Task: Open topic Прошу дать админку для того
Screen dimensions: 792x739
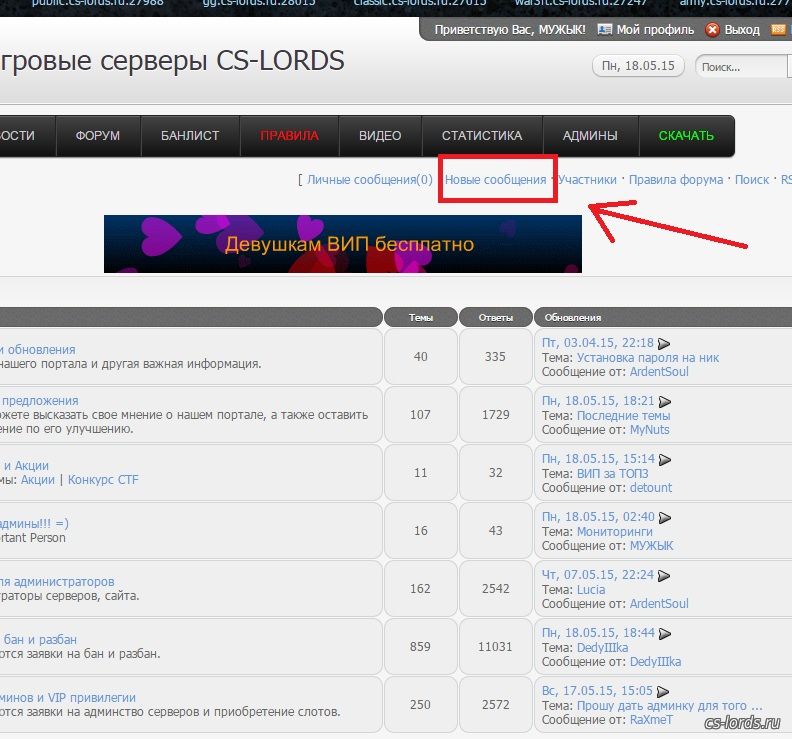Action: (670, 706)
